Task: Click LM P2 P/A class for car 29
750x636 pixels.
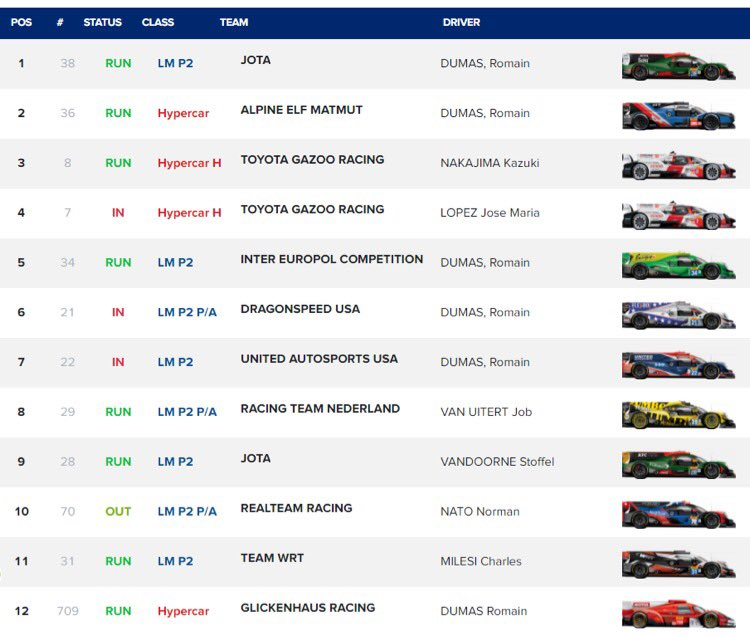Action: point(187,412)
